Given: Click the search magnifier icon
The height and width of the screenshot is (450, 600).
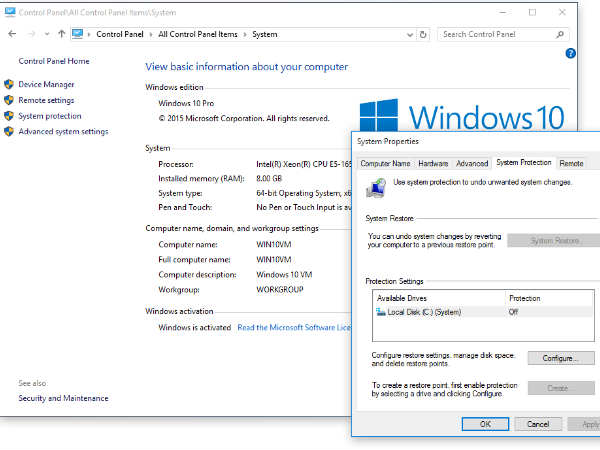Looking at the screenshot, I should click(x=560, y=34).
